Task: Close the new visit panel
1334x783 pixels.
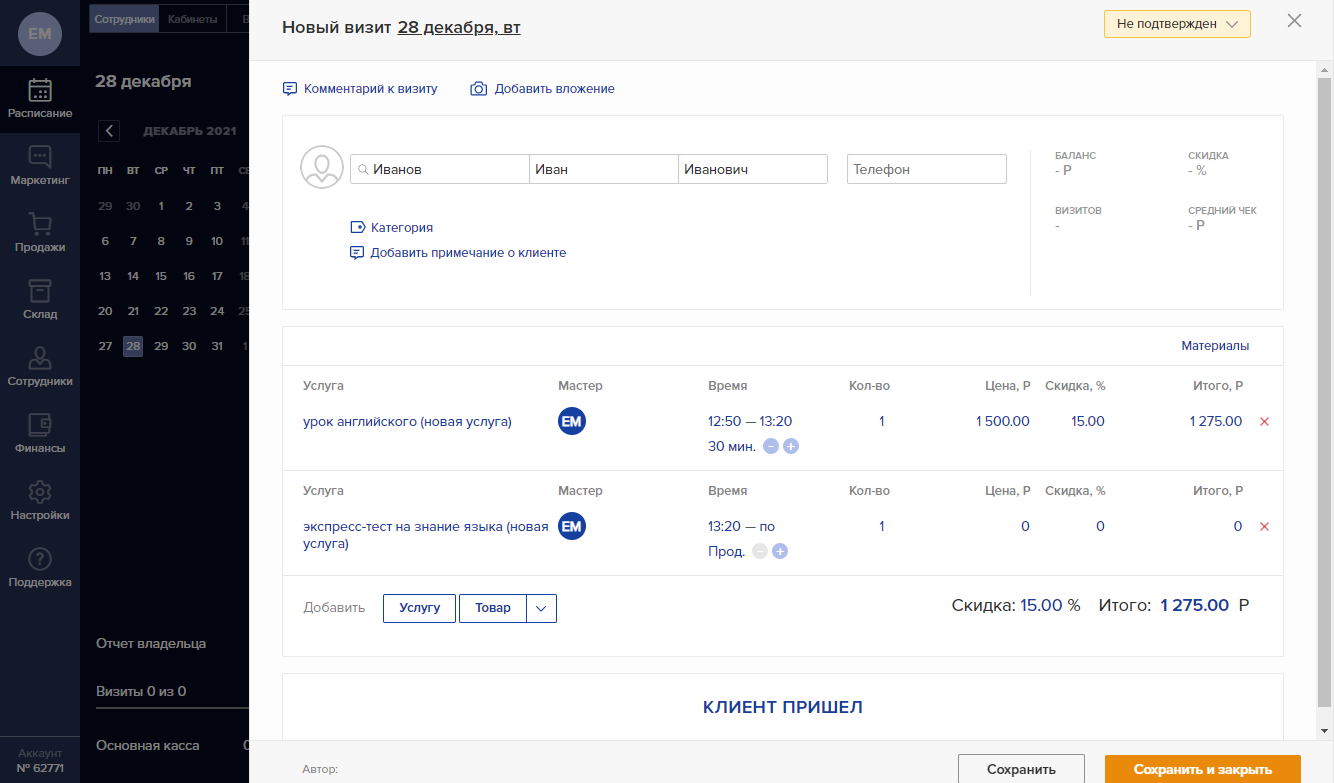Action: pyautogui.click(x=1295, y=21)
